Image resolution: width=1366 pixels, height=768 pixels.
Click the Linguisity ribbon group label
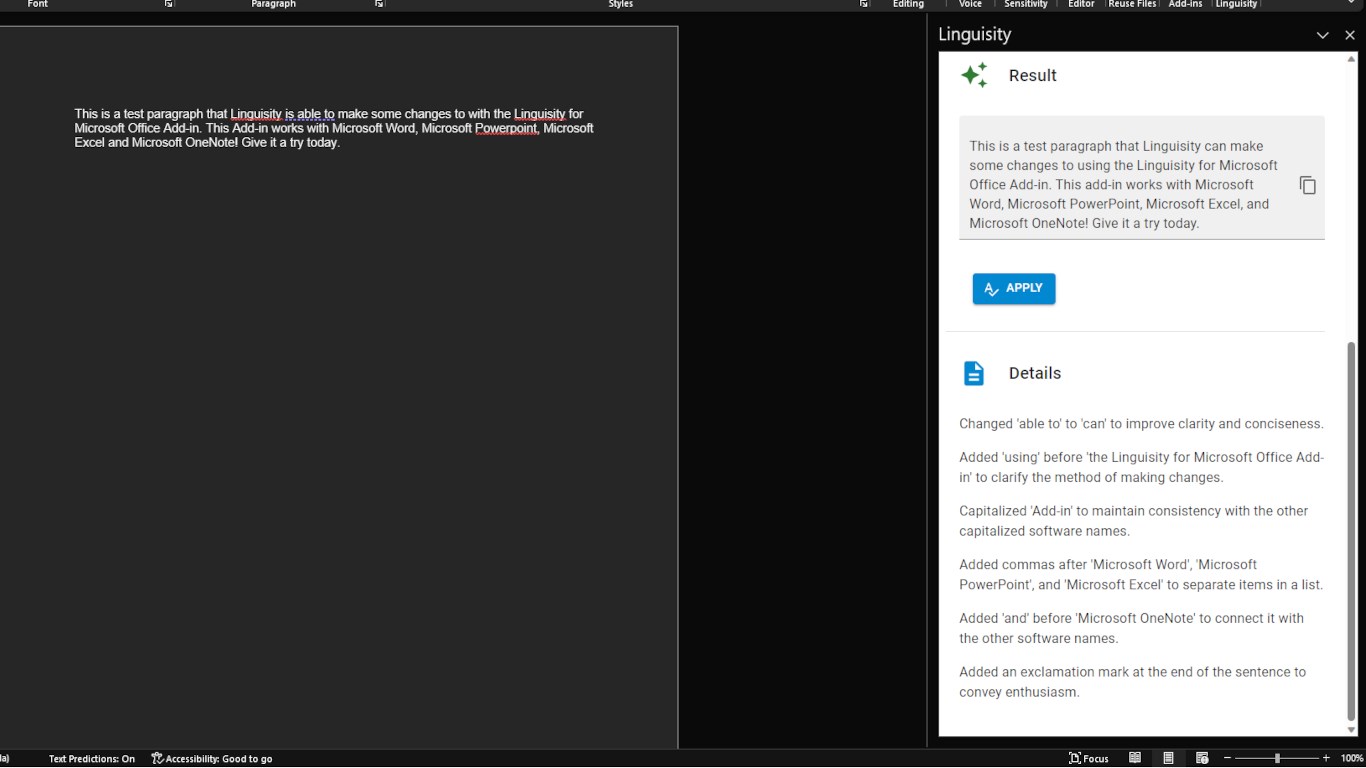1236,4
